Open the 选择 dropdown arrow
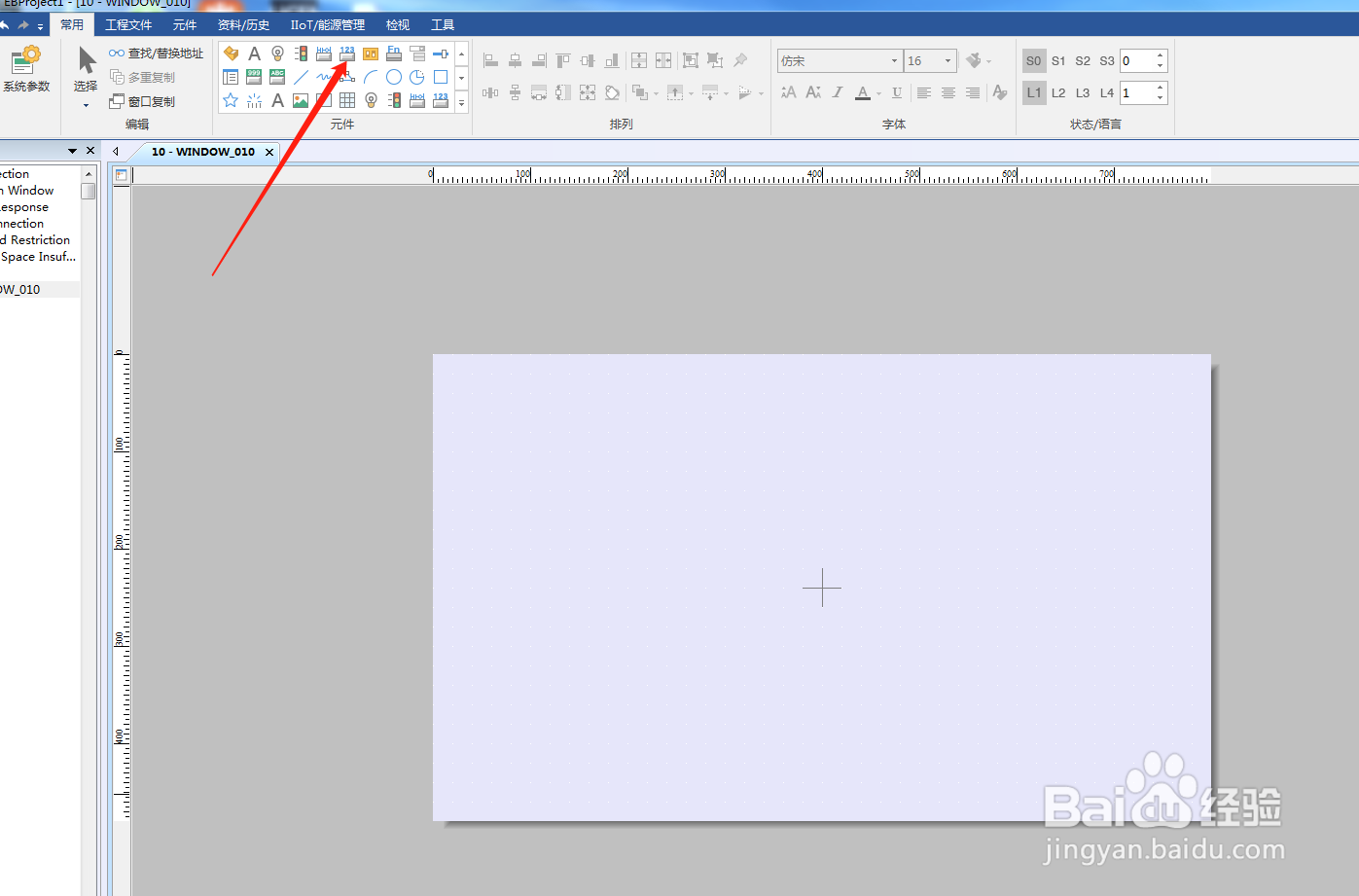 point(86,105)
